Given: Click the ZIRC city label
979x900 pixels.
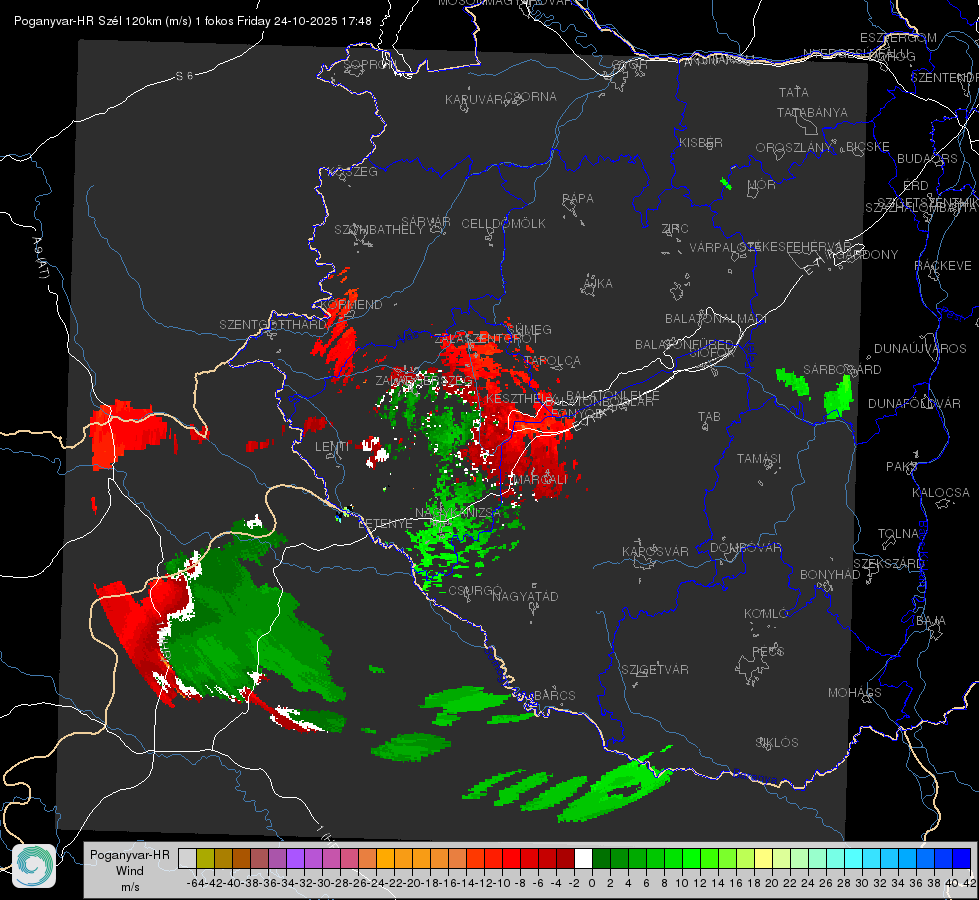Looking at the screenshot, I should 675,229.
